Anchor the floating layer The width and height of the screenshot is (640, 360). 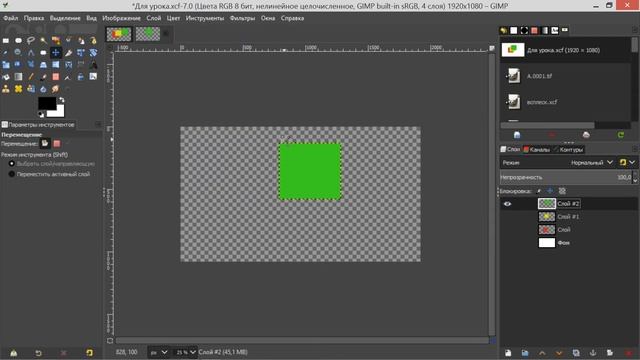click(x=593, y=353)
